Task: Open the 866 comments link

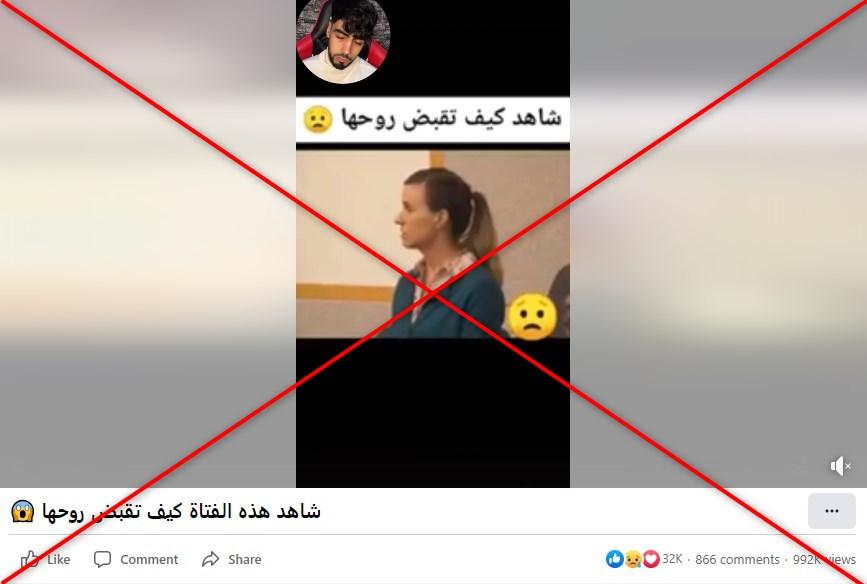Action: pos(737,560)
